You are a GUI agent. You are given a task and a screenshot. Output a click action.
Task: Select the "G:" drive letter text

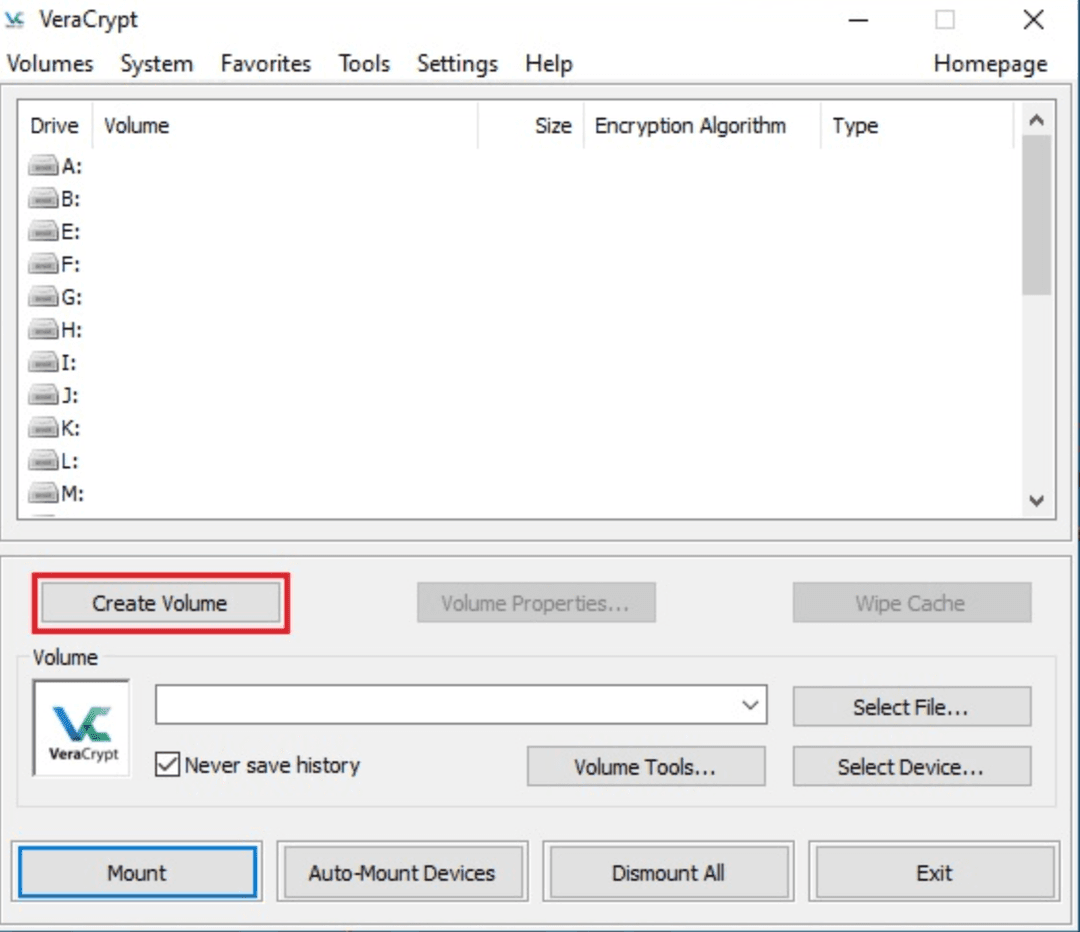72,297
